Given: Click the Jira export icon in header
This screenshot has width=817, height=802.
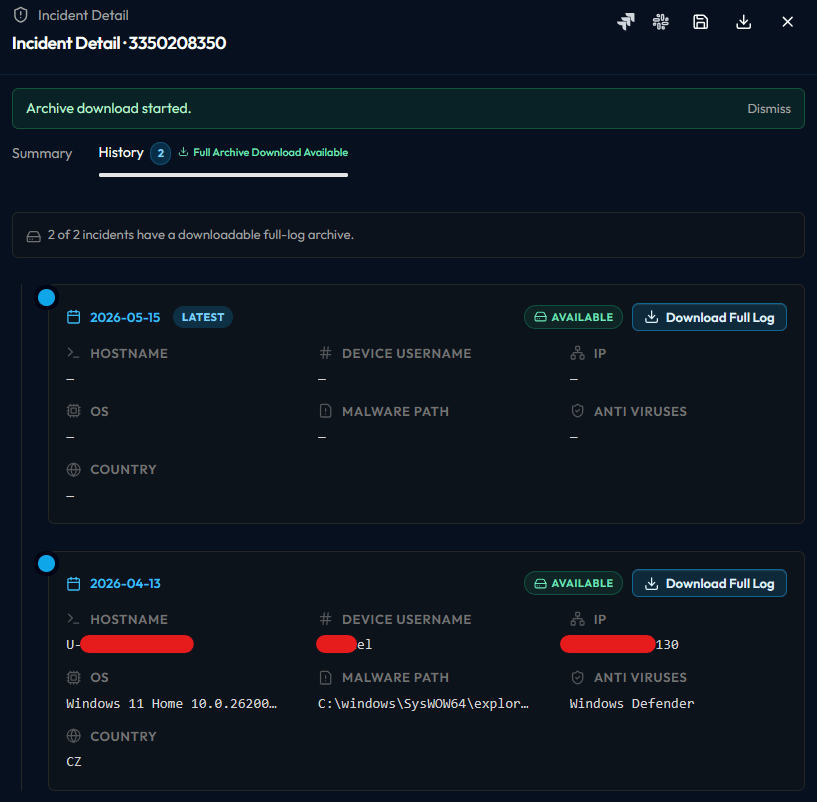Looking at the screenshot, I should coord(626,21).
